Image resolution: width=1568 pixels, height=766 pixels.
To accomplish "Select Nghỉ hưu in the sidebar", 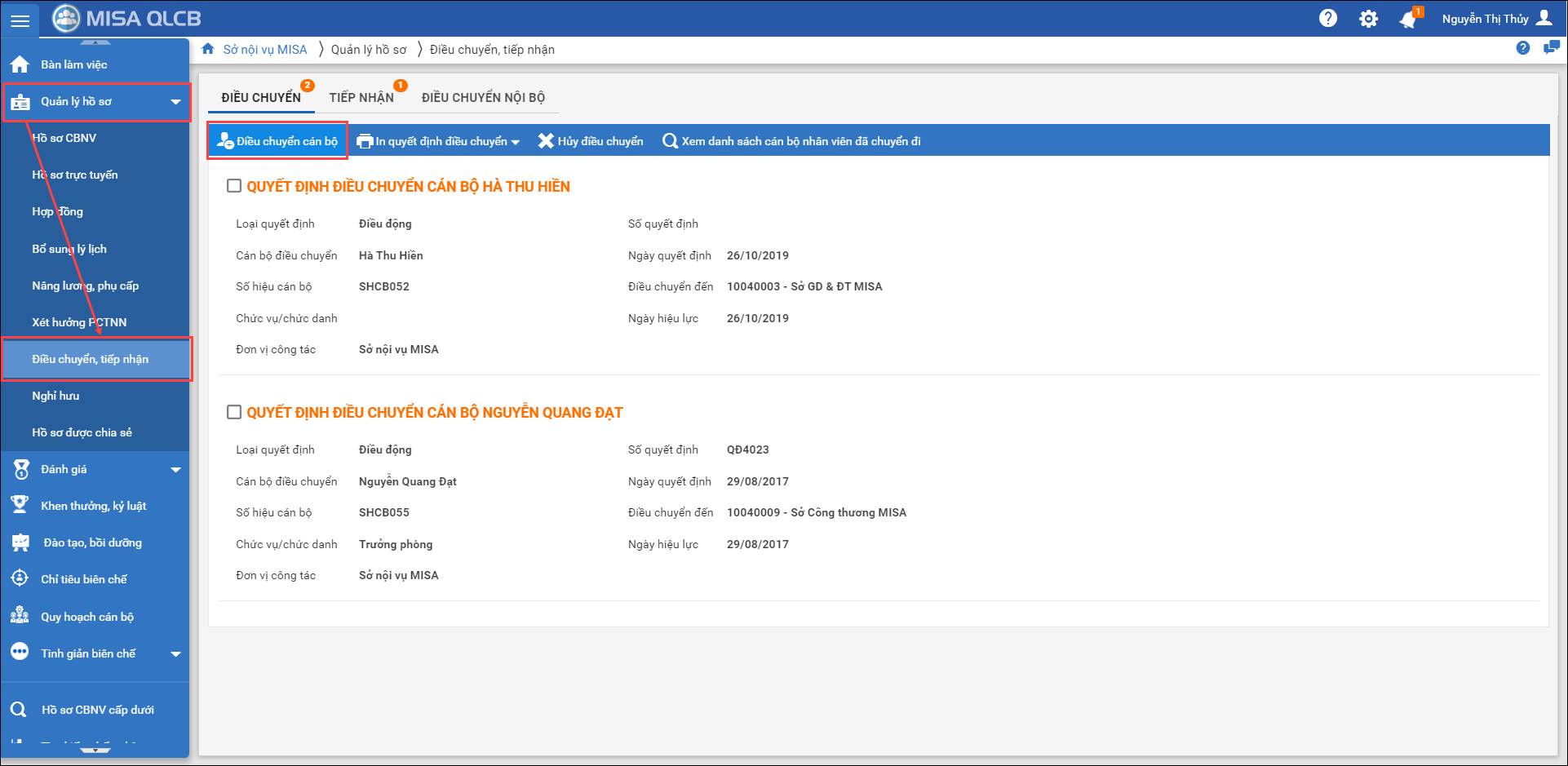I will pyautogui.click(x=55, y=396).
